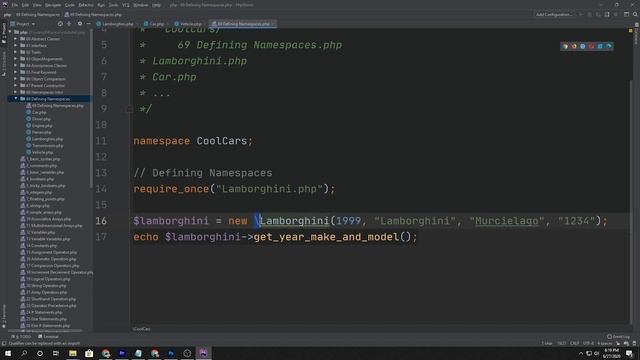Expand the 60 Abstract Classes folder
This screenshot has height=360, width=640.
click(16, 39)
